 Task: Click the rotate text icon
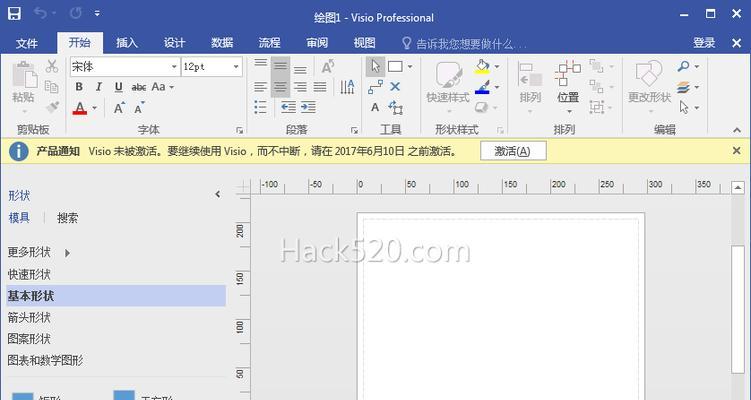click(328, 66)
